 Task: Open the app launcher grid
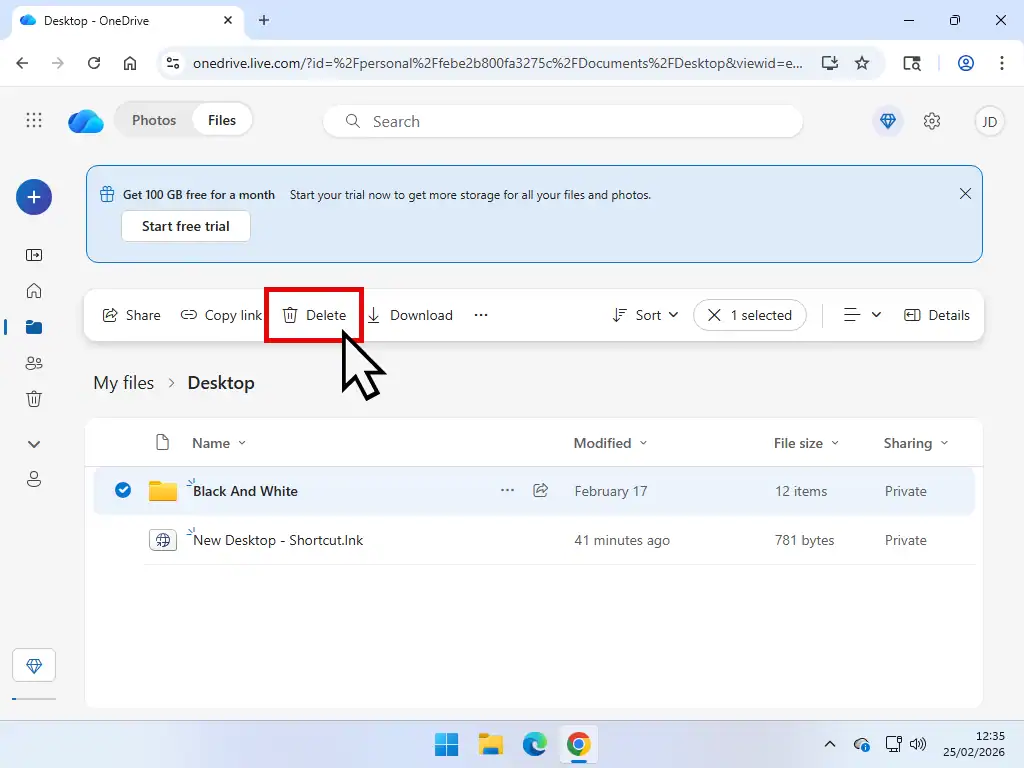(33, 120)
